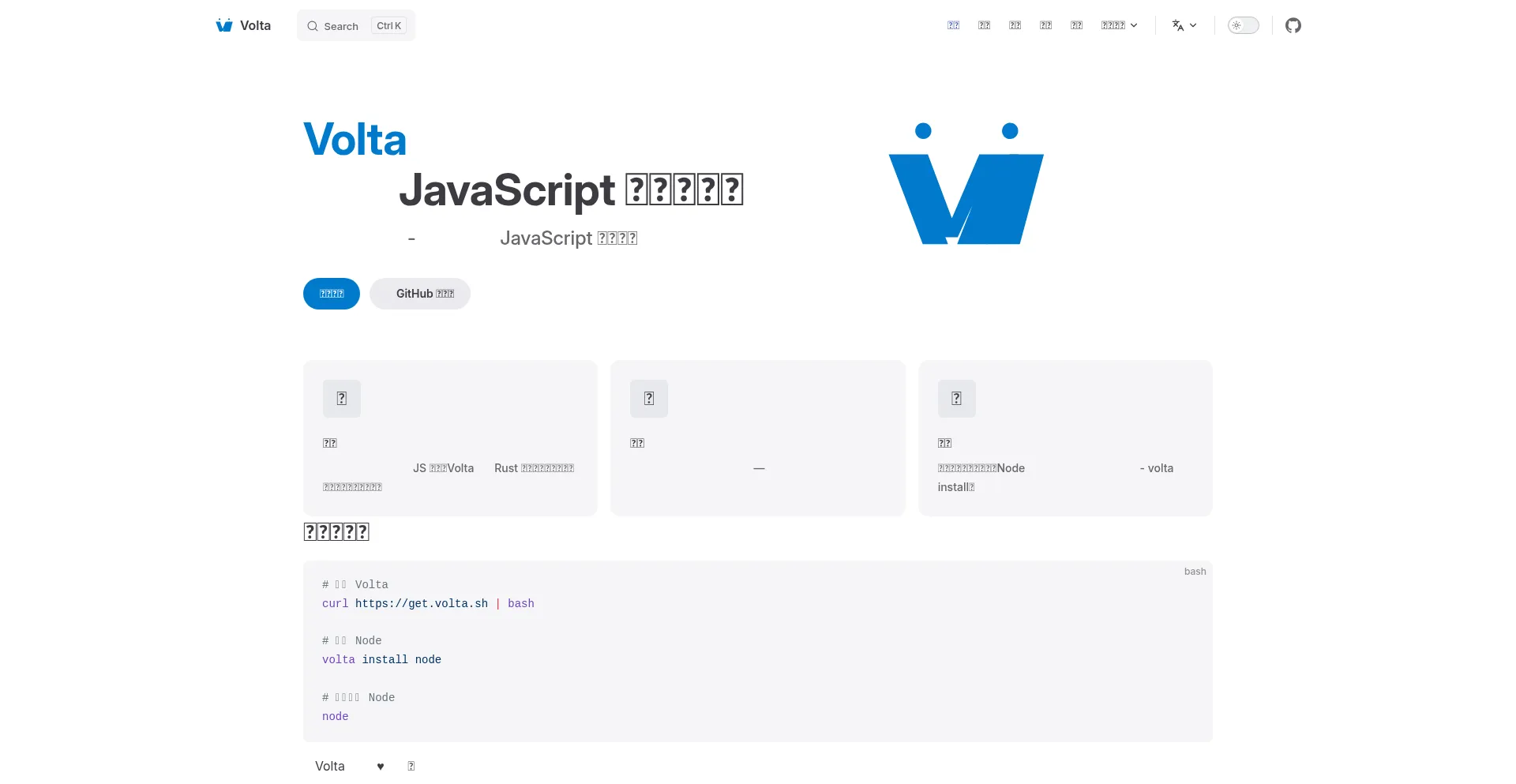
Task: Click the translate language icon
Action: tap(1178, 25)
